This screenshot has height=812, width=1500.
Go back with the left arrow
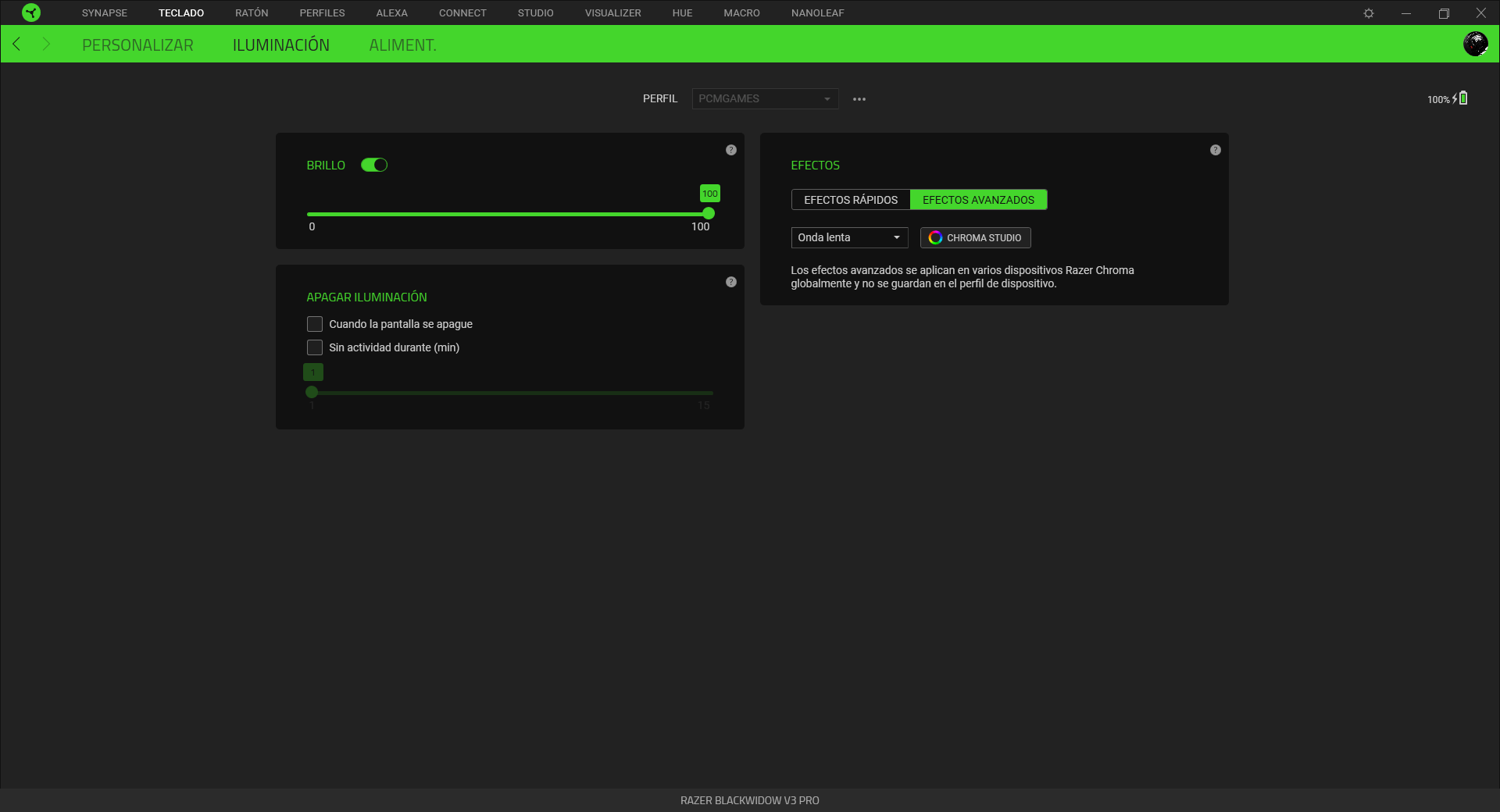(16, 44)
